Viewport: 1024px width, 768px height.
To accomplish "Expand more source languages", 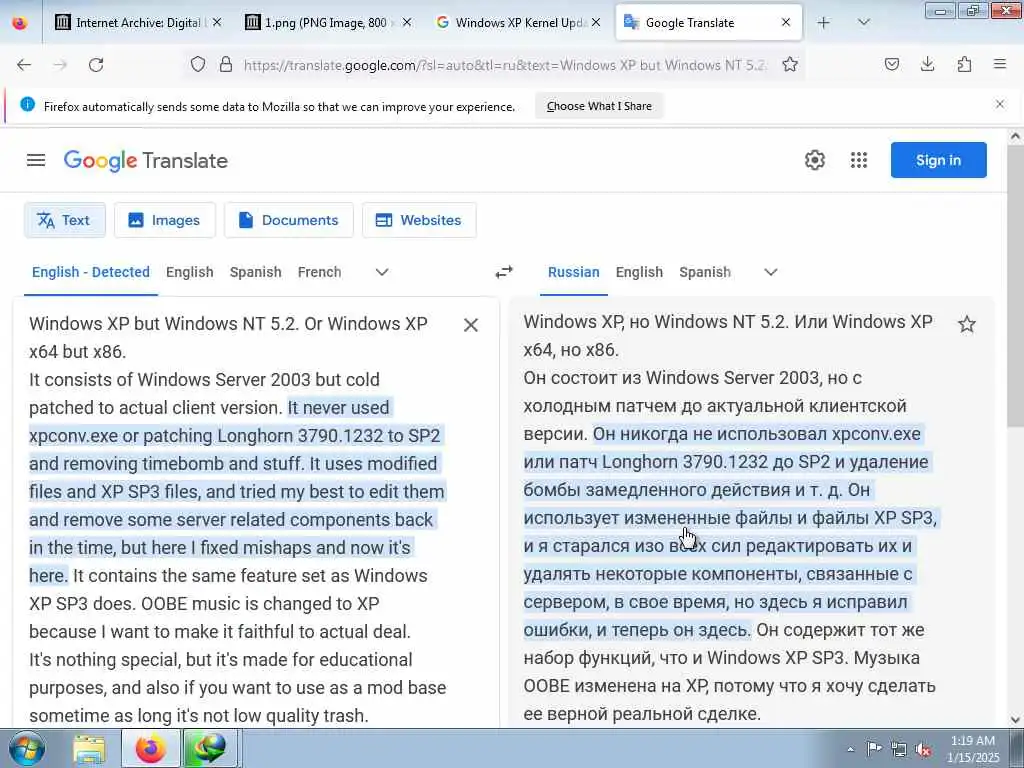I will [x=382, y=272].
